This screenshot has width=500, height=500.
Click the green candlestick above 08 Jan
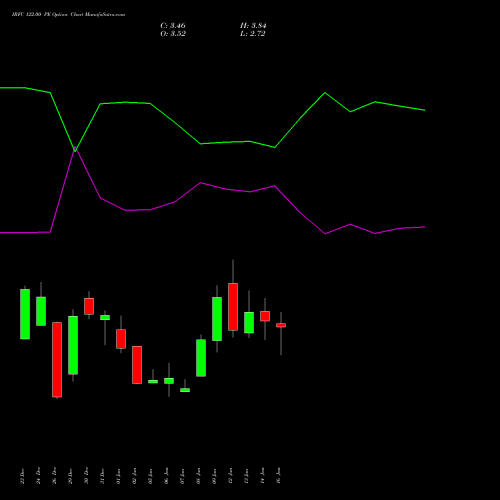201,358
